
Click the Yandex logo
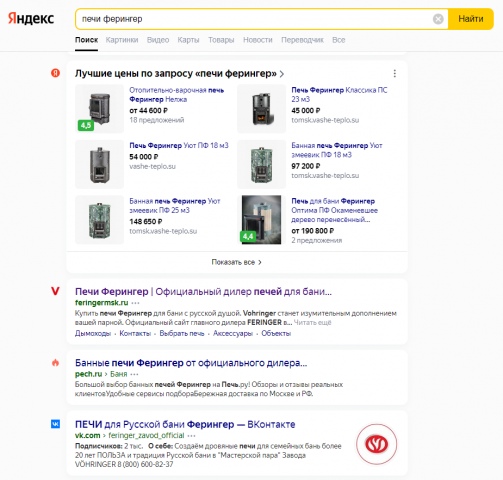tap(31, 18)
